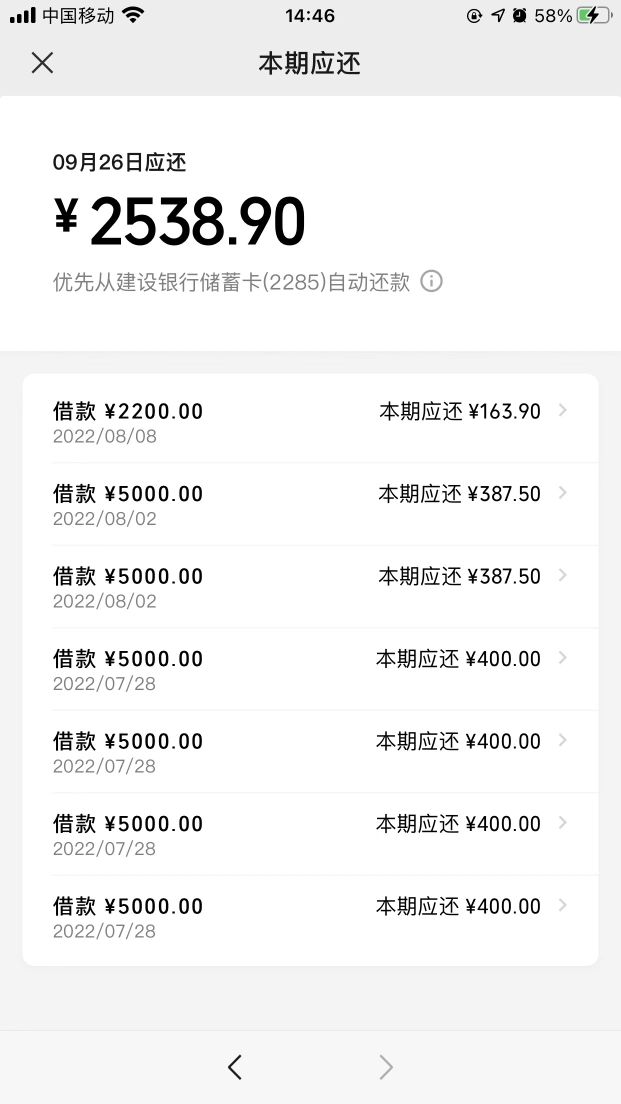Tap the 本期应还 ¥163.90 amount
The width and height of the screenshot is (621, 1104).
coord(459,411)
